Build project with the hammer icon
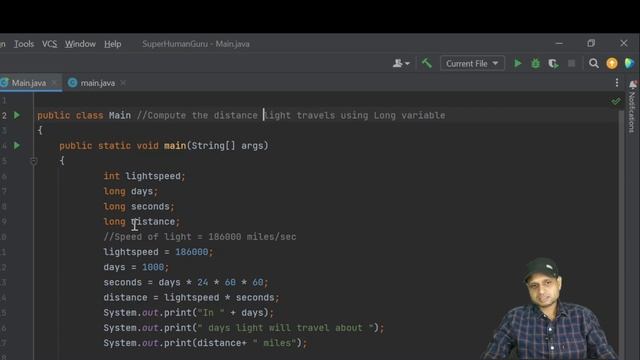 coord(427,63)
